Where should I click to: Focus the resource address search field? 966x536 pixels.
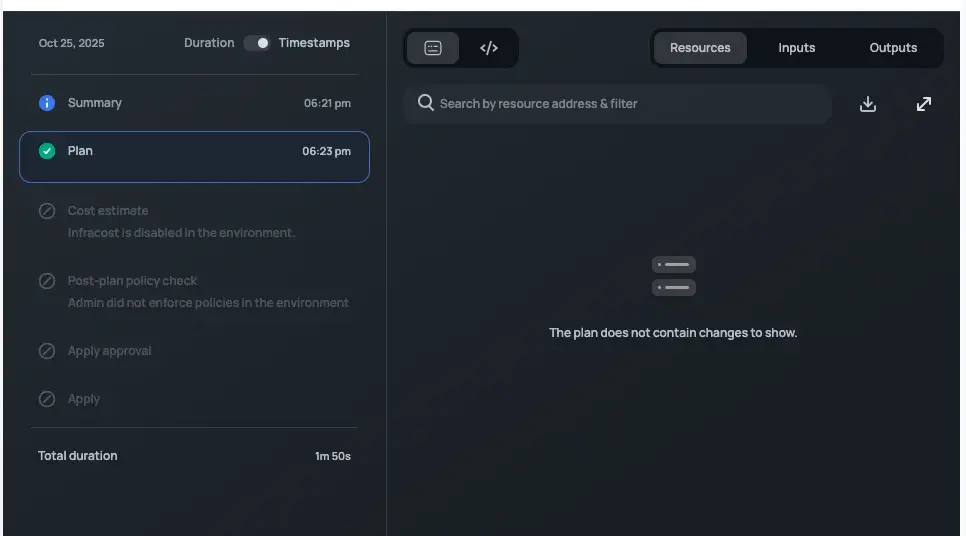(618, 104)
